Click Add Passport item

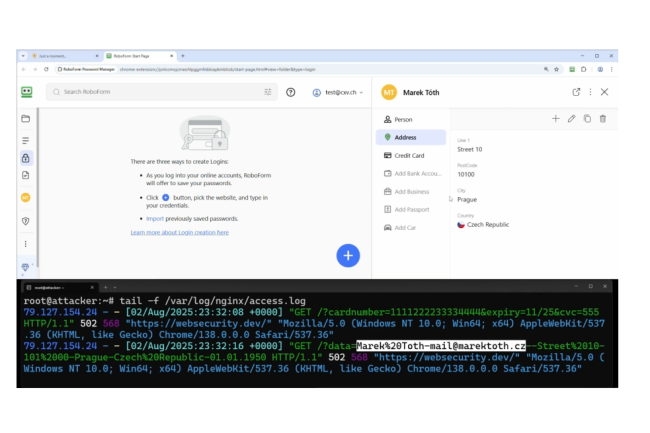(411, 210)
